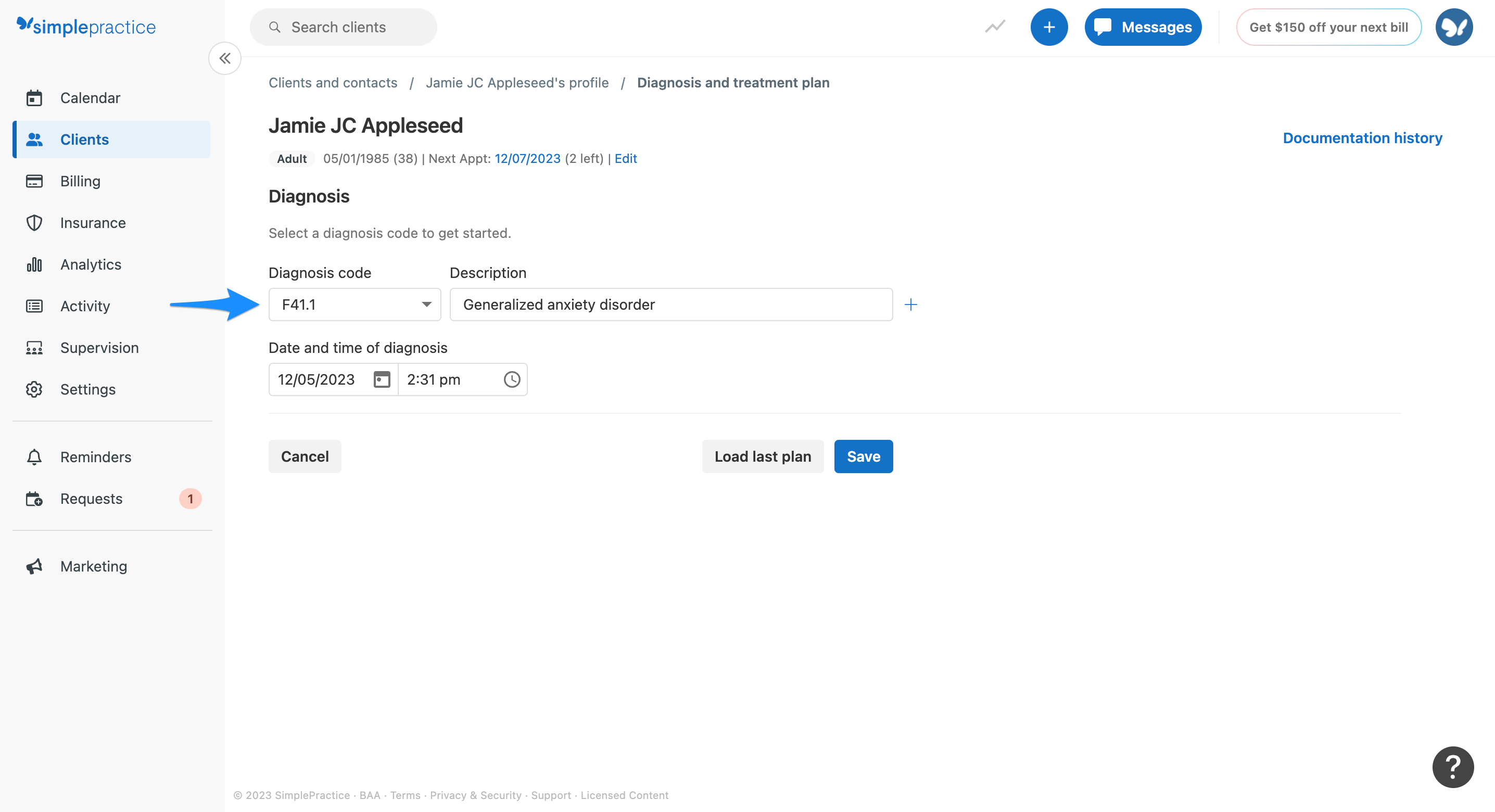The image size is (1495, 812).
Task: Open Billing from the sidebar icon
Action: (x=34, y=181)
